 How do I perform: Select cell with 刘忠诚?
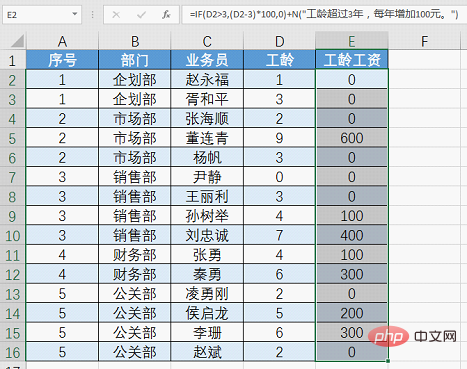point(207,235)
